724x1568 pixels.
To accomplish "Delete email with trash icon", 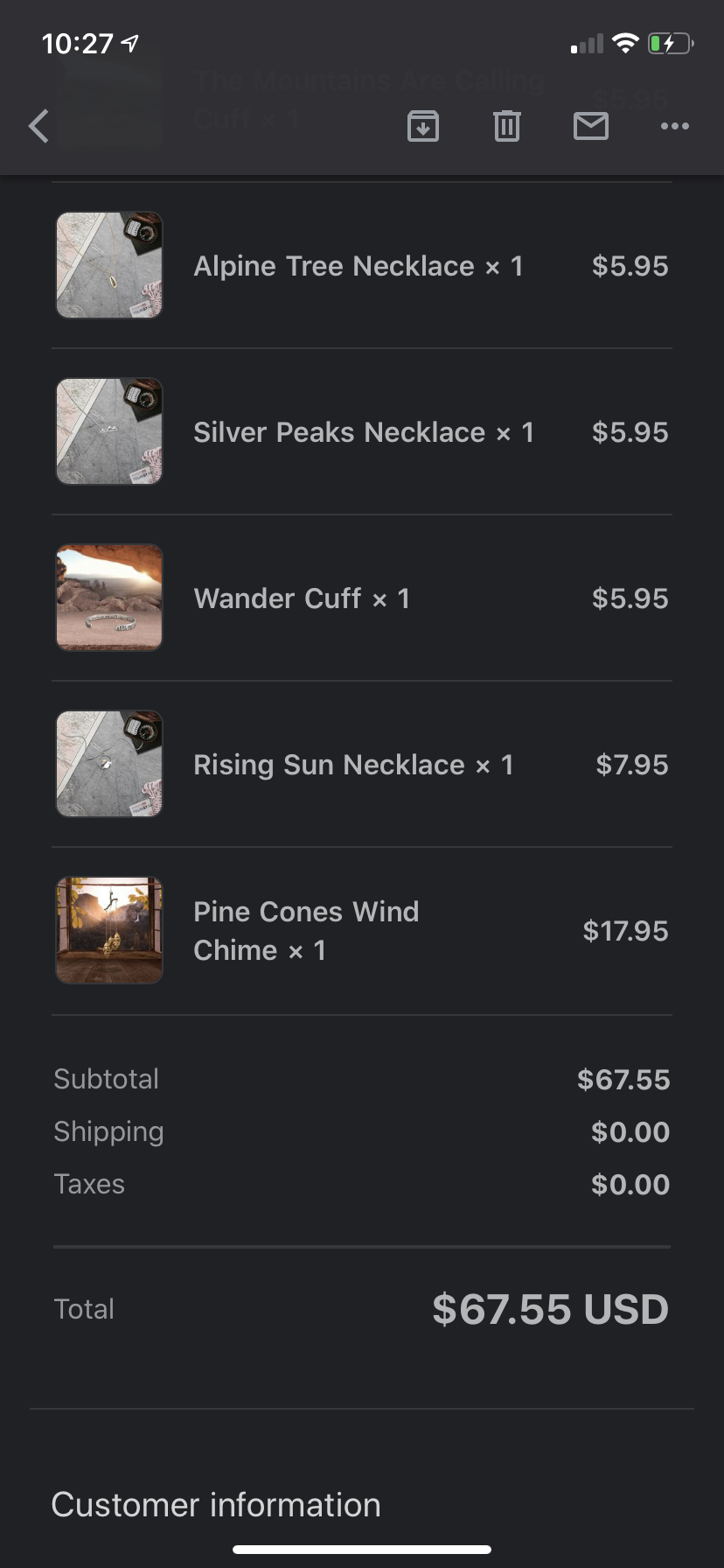I will click(507, 126).
